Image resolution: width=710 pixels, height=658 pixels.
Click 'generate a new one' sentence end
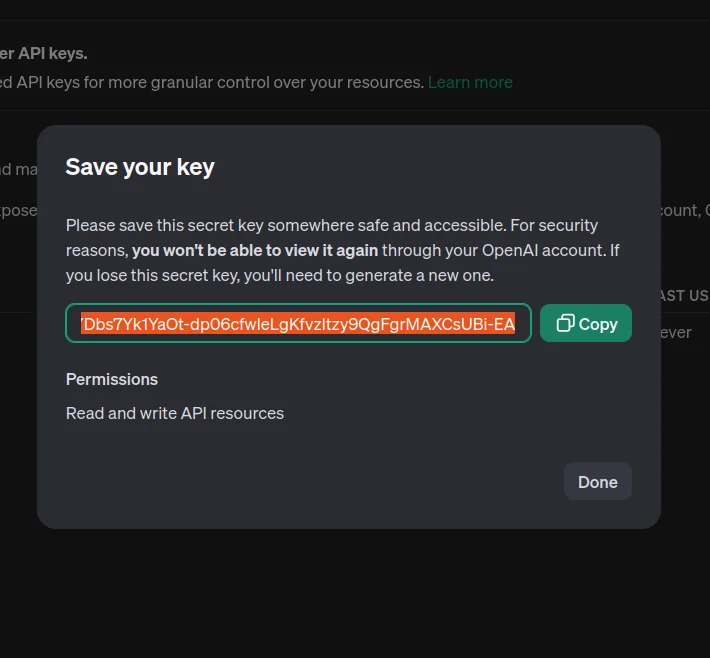tap(419, 275)
